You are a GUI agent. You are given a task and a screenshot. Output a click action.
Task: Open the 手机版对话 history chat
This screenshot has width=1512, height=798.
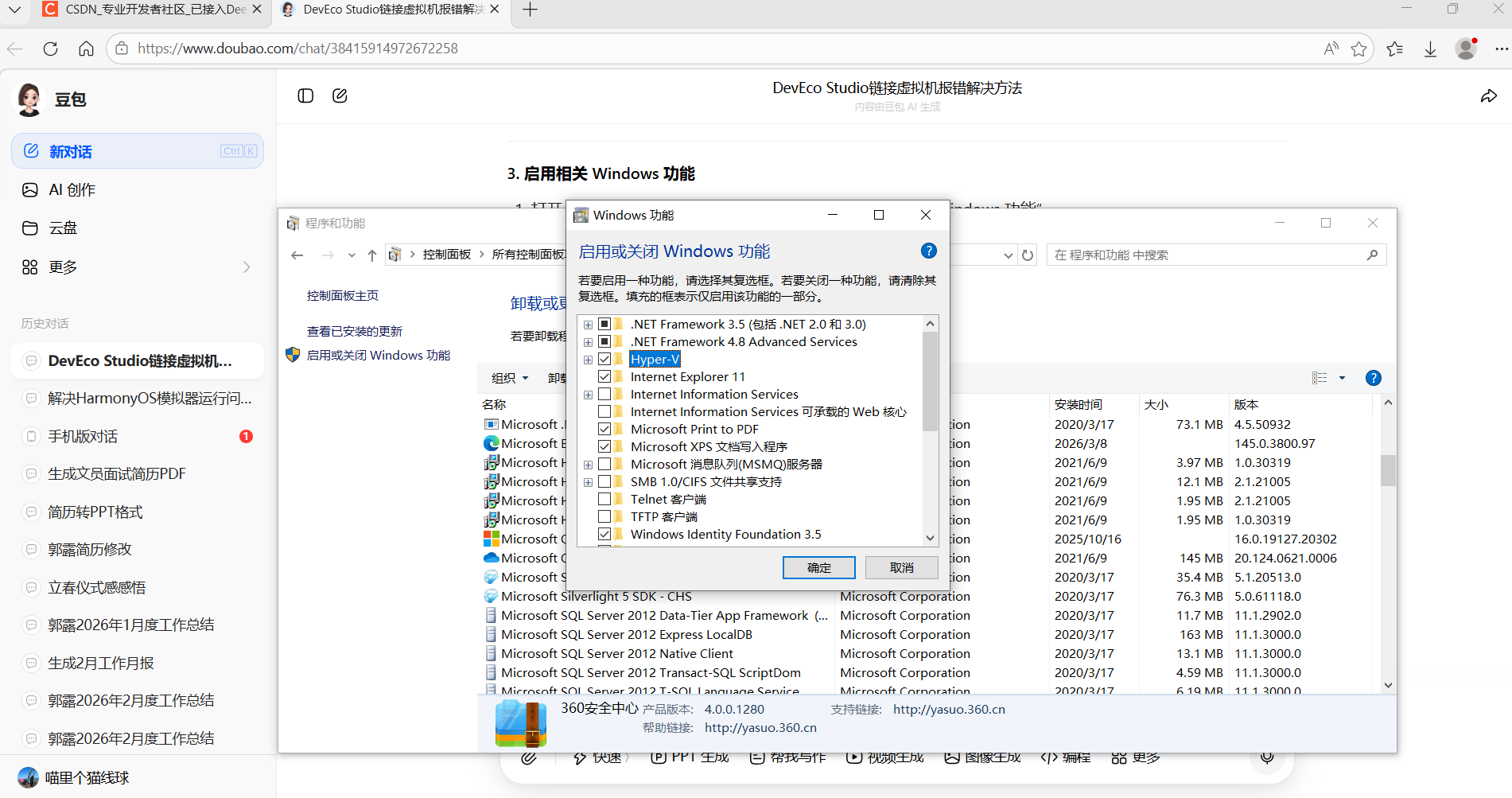pos(137,436)
